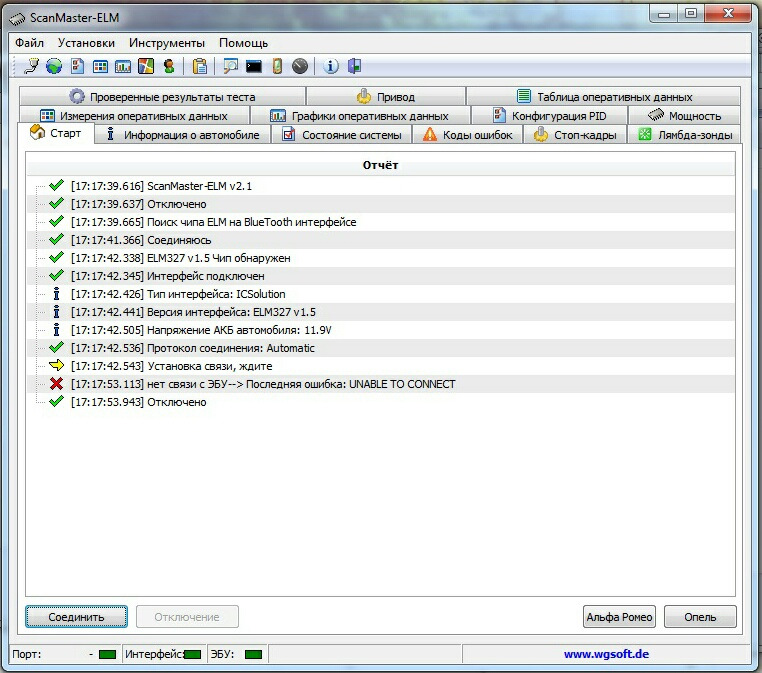Open the terminal console toolbar icon
This screenshot has width=762, height=673.
(x=254, y=67)
